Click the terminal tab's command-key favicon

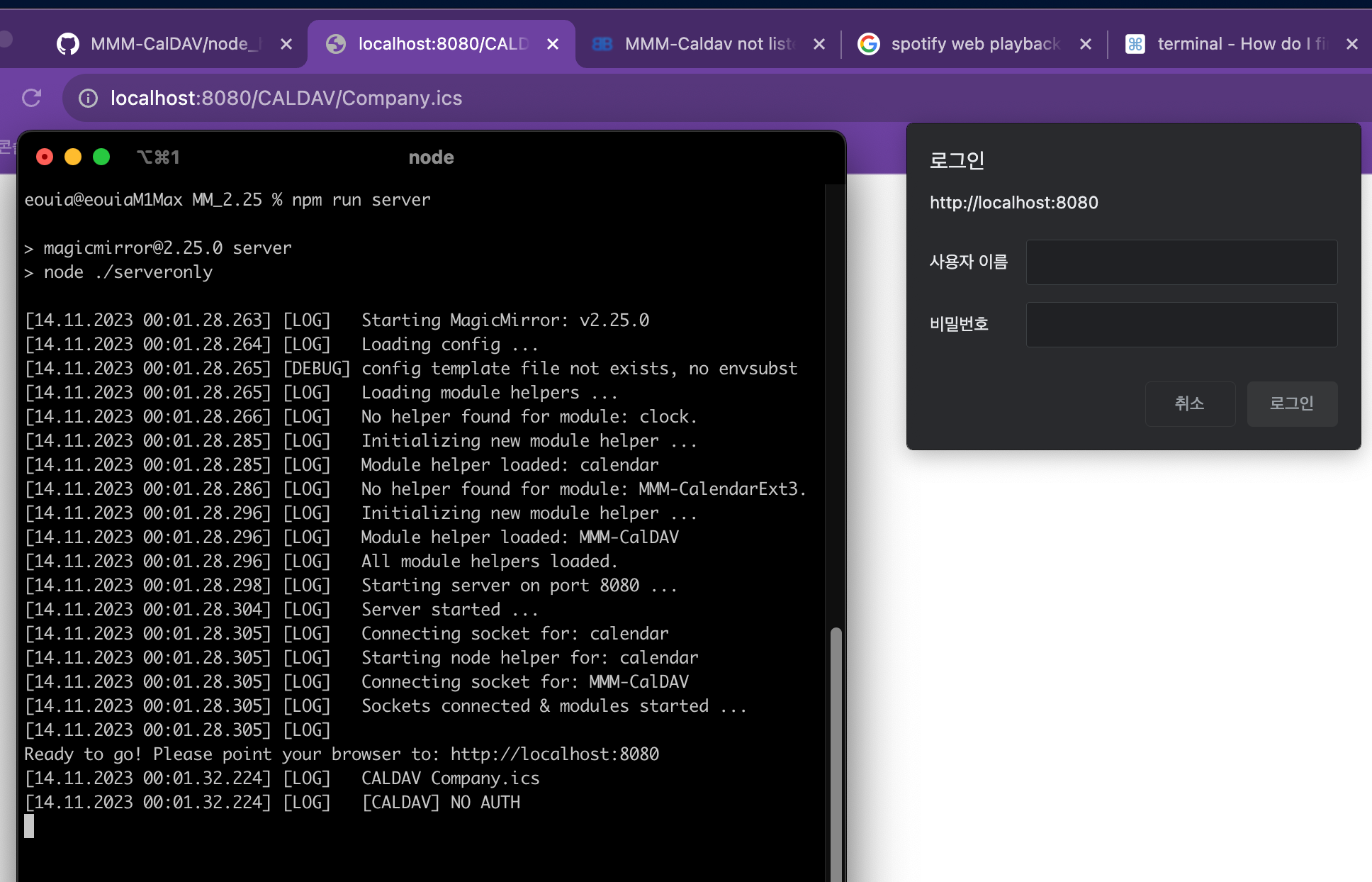click(1135, 44)
